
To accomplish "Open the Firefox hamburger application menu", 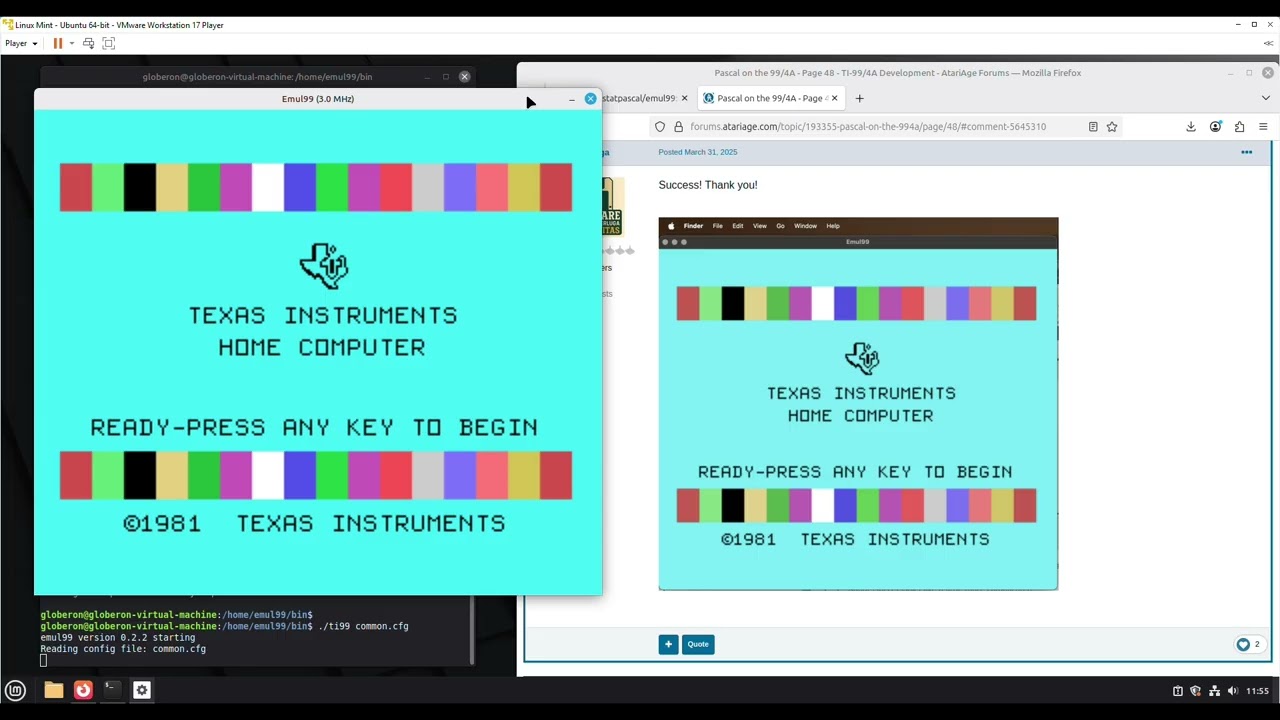I will pos(1263,127).
